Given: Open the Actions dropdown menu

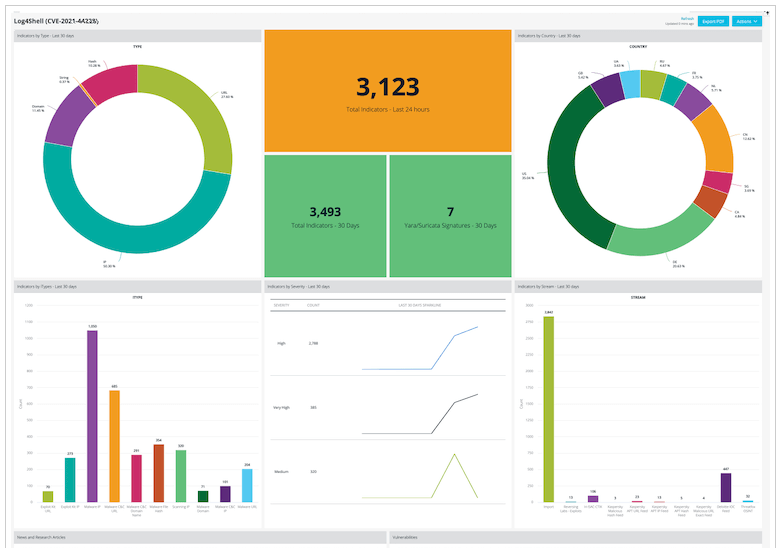Looking at the screenshot, I should pyautogui.click(x=747, y=21).
